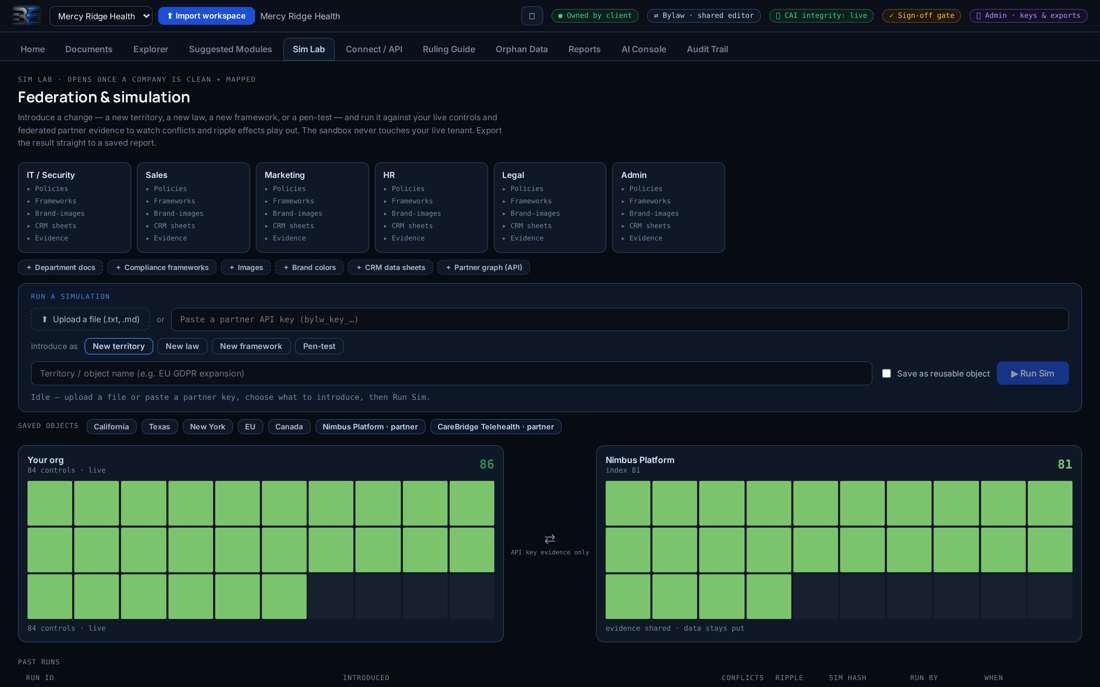1100x687 pixels.
Task: Open the Mercy Ridge Health workspace dropdown
Action: 101,15
